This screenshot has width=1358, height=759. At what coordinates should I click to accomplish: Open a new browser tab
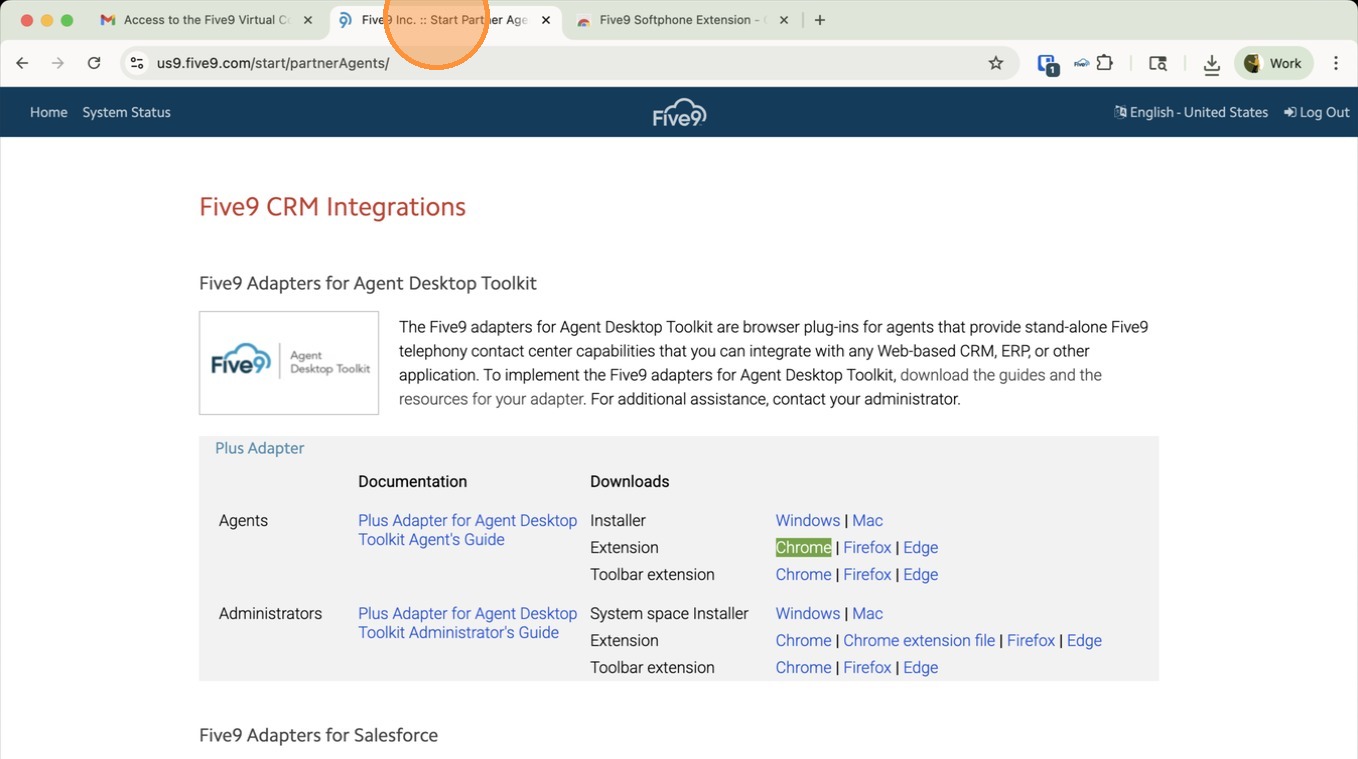coord(820,20)
